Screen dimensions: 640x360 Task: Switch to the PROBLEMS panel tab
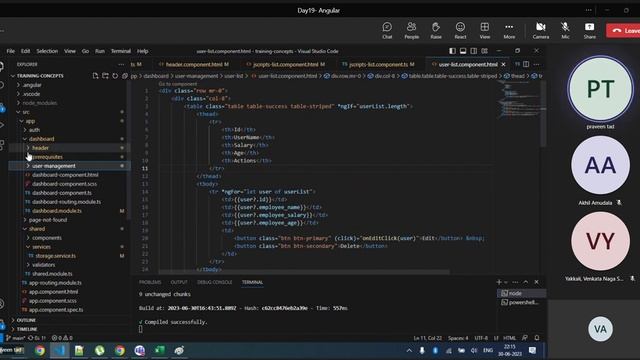(x=150, y=282)
